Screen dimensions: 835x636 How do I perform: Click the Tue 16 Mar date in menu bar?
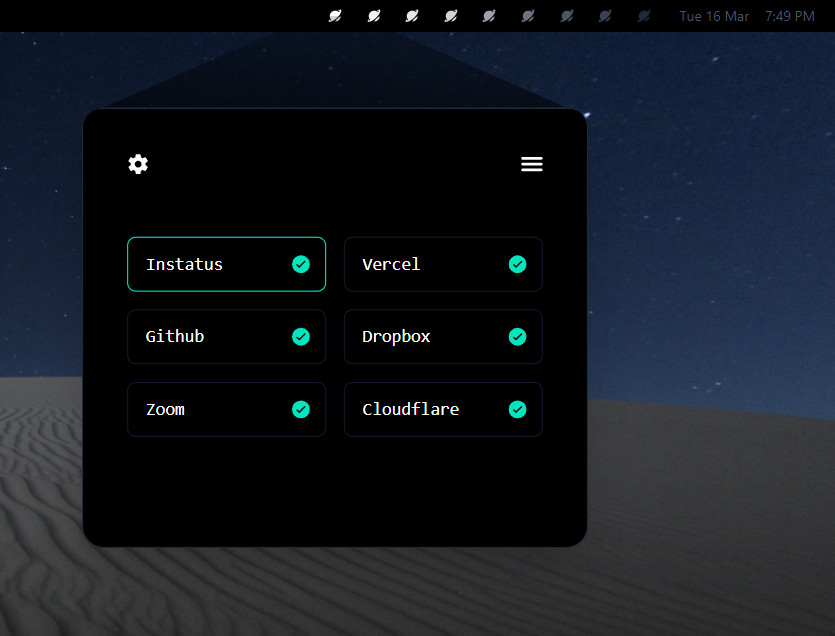tap(714, 17)
